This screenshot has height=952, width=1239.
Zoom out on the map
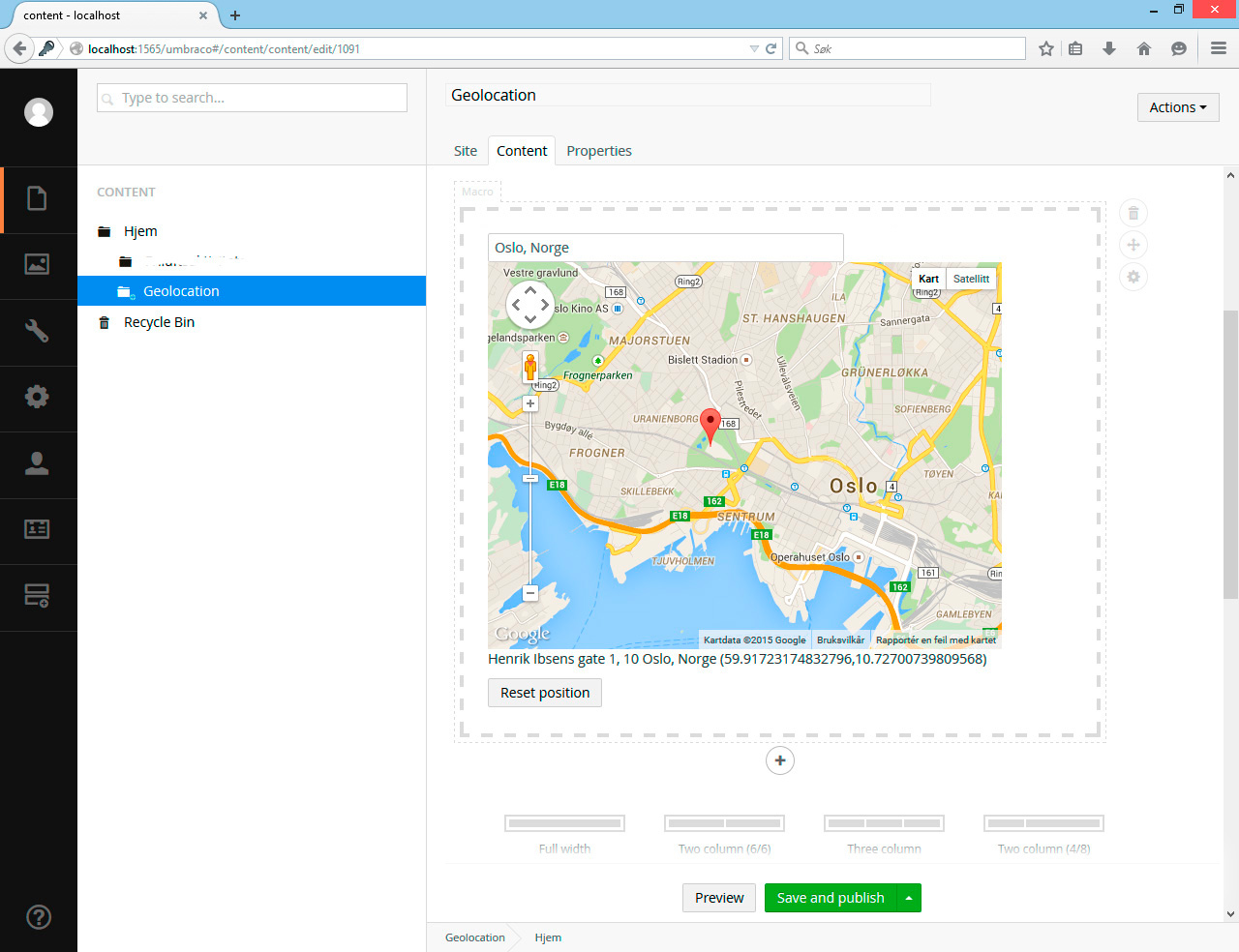pyautogui.click(x=530, y=593)
